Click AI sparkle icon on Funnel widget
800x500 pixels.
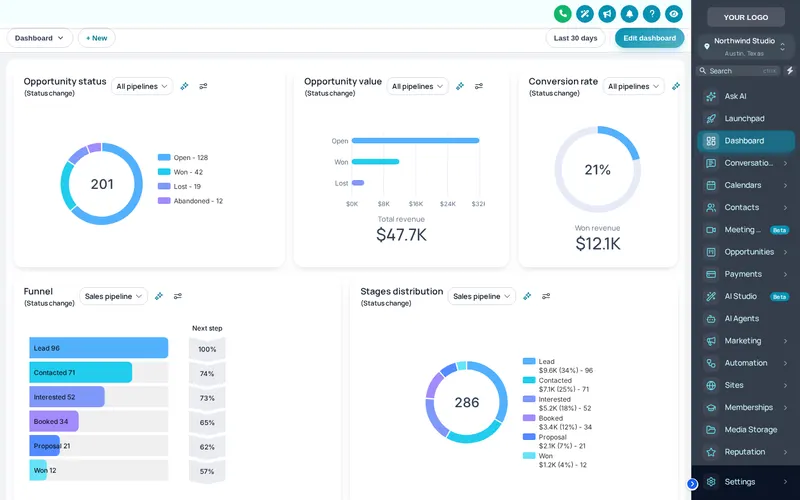159,296
